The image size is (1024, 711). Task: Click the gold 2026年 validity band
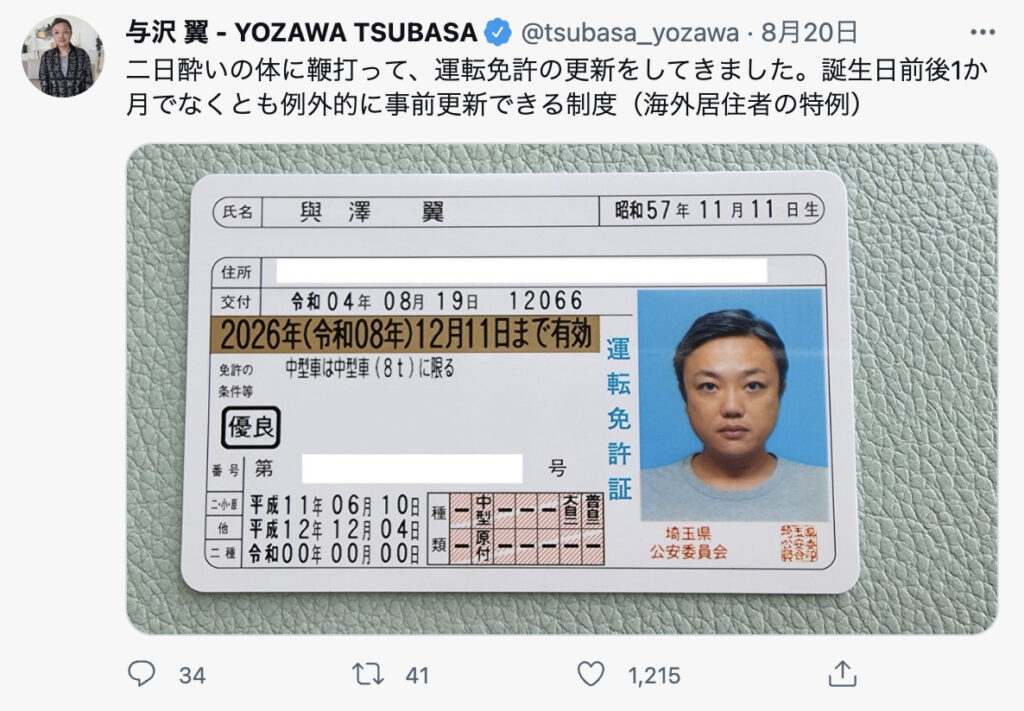[x=405, y=334]
